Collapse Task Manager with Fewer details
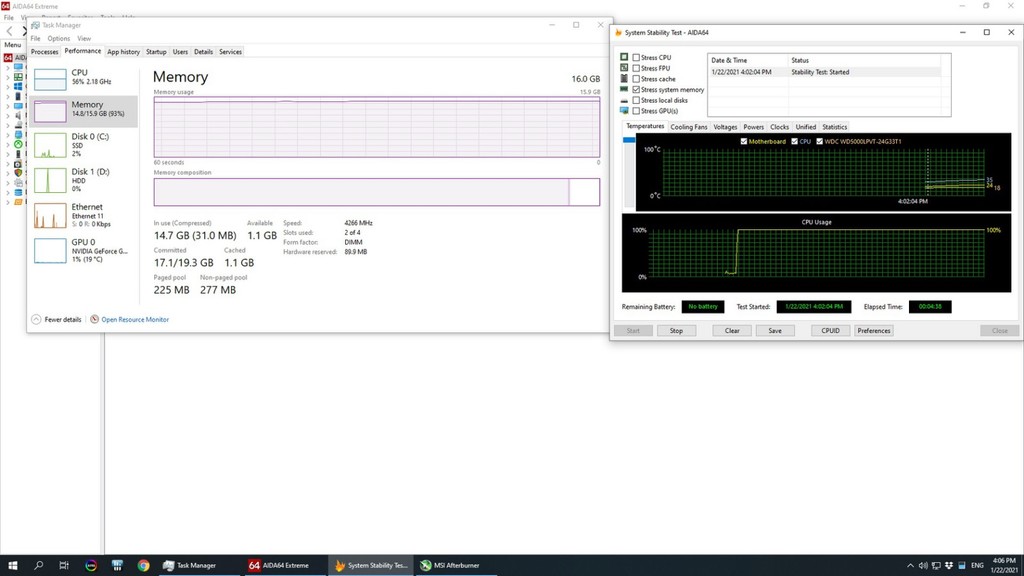Viewport: 1024px width, 576px height. (x=57, y=319)
